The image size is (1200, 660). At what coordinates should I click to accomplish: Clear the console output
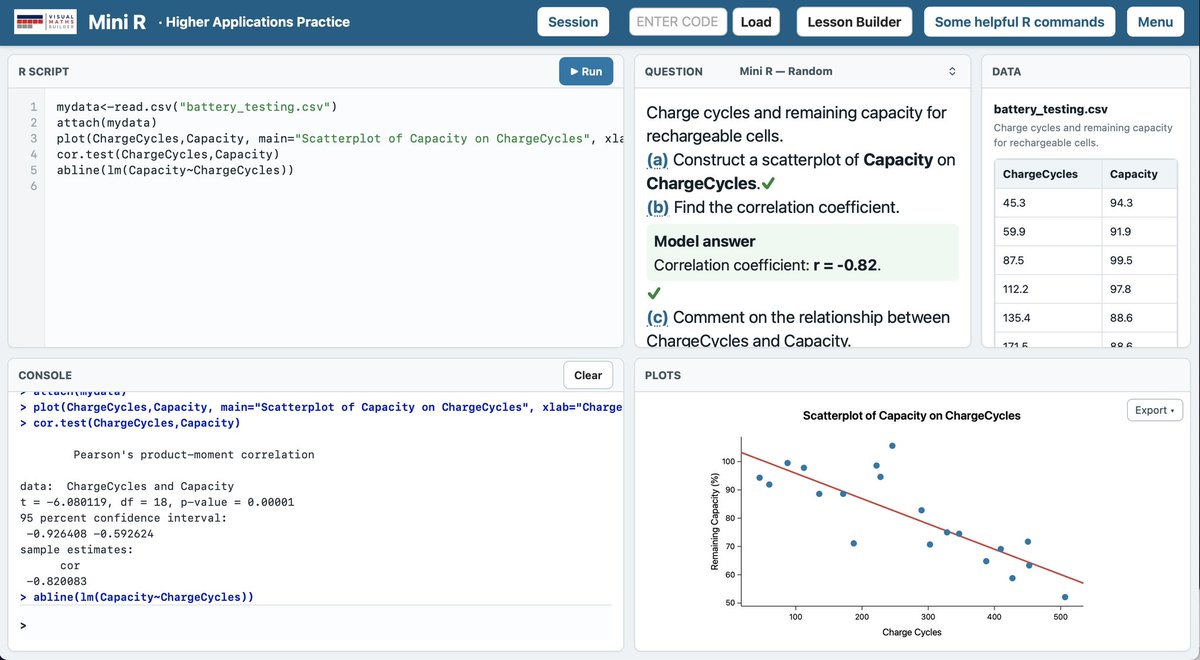(x=588, y=375)
